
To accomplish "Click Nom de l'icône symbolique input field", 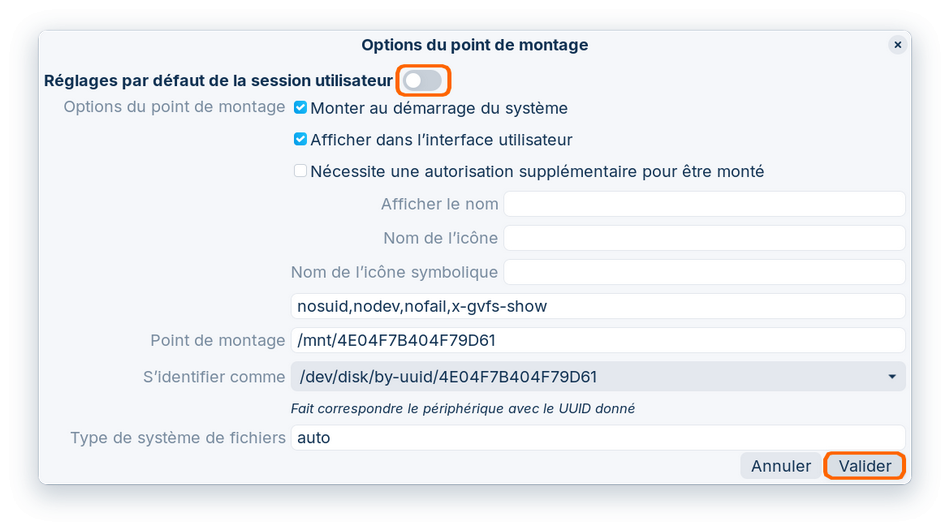I will click(x=704, y=272).
